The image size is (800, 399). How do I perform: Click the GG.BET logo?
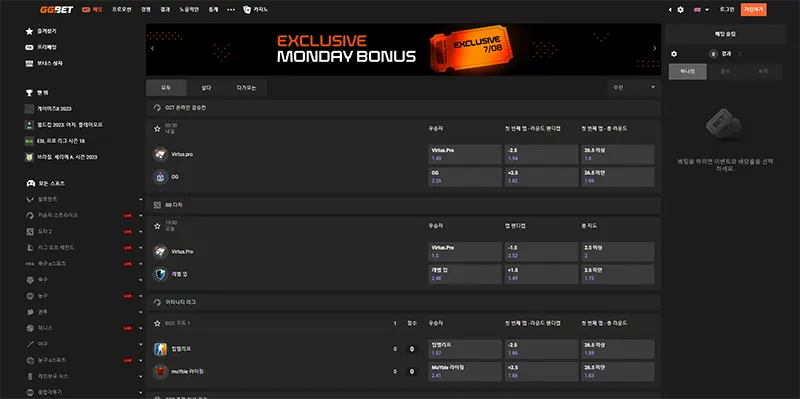(x=57, y=9)
